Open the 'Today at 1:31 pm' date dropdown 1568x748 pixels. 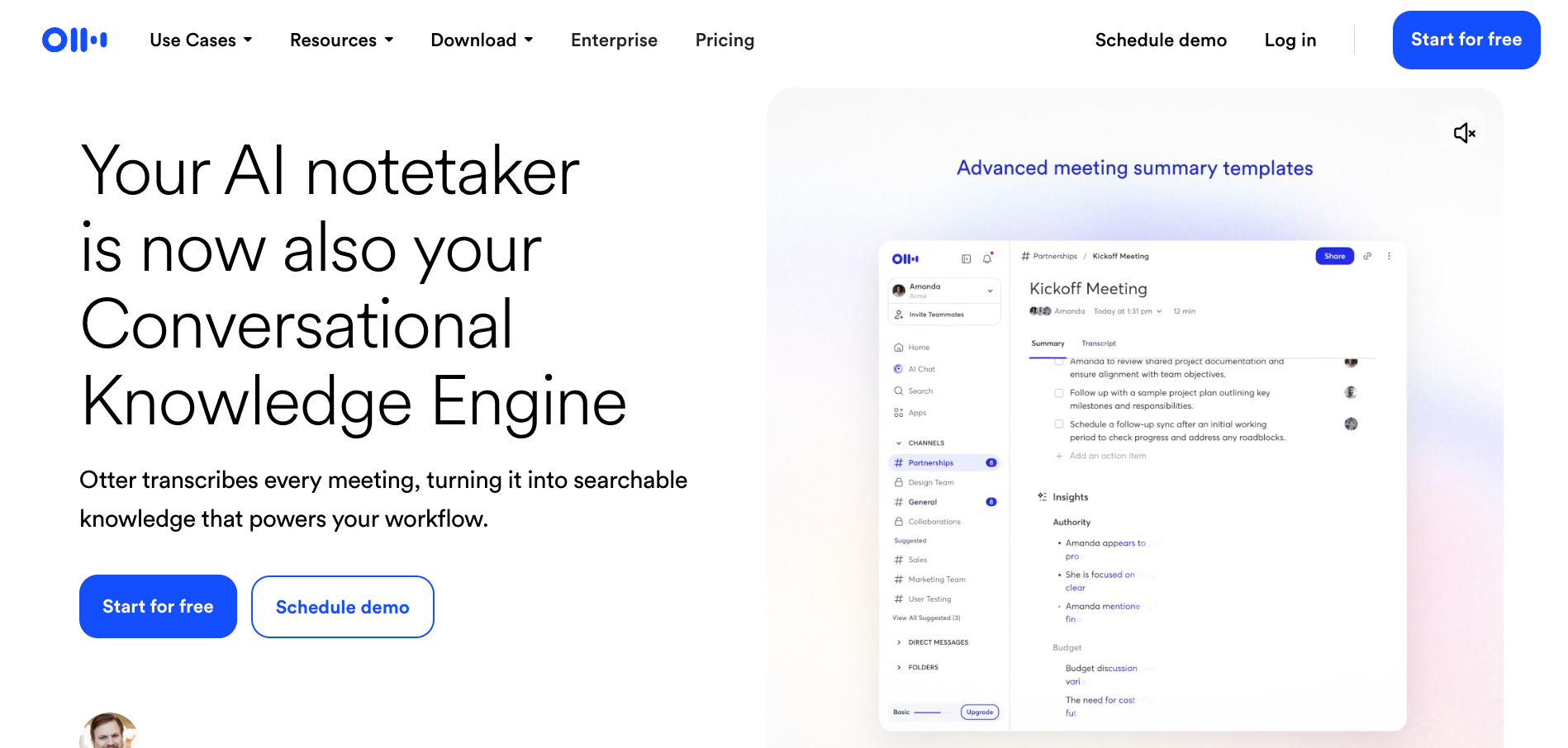click(x=1128, y=311)
